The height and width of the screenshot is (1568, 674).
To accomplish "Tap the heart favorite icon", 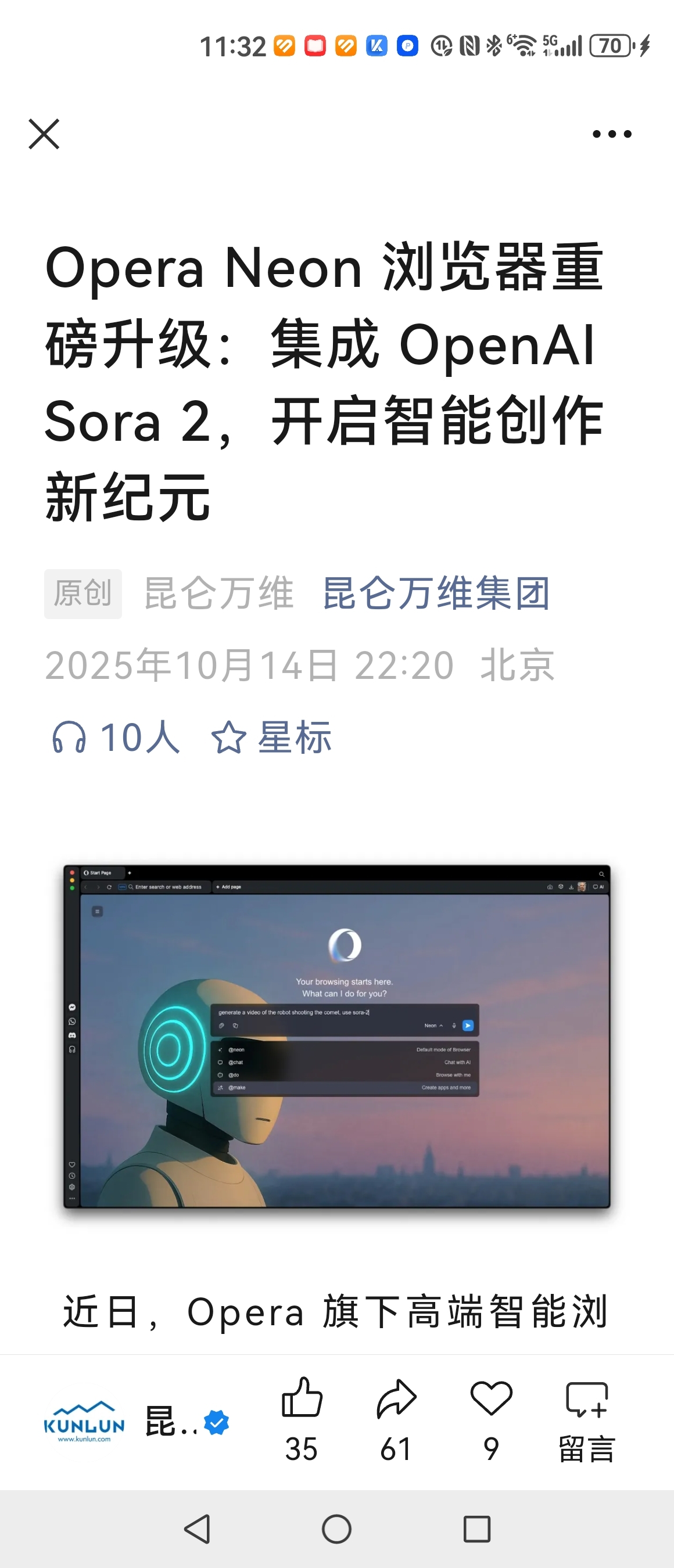I will (x=492, y=1398).
